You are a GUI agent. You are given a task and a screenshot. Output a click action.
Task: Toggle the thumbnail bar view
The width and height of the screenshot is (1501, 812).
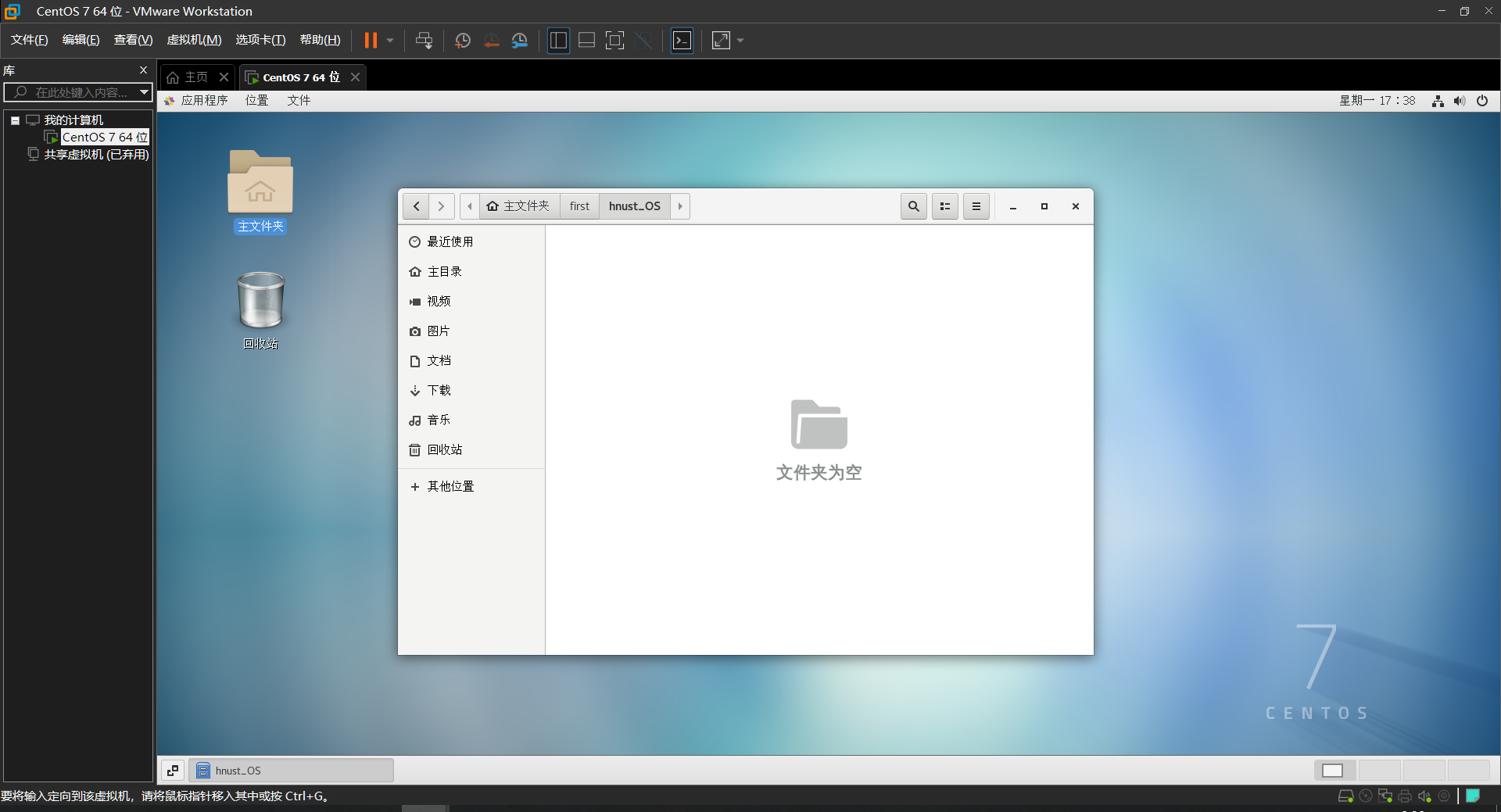click(586, 40)
